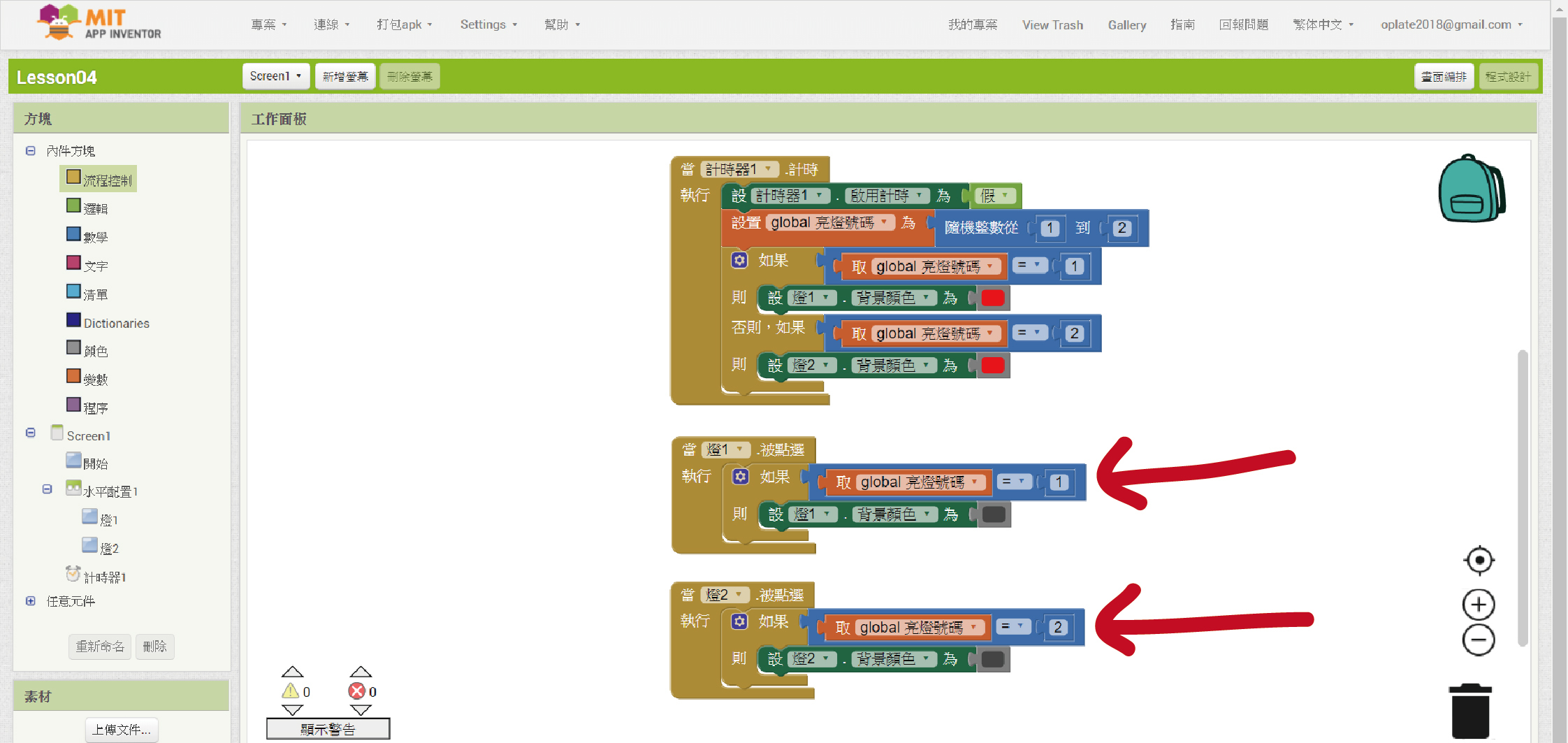Click the center workspace target icon
The height and width of the screenshot is (743, 1568).
1479,560
